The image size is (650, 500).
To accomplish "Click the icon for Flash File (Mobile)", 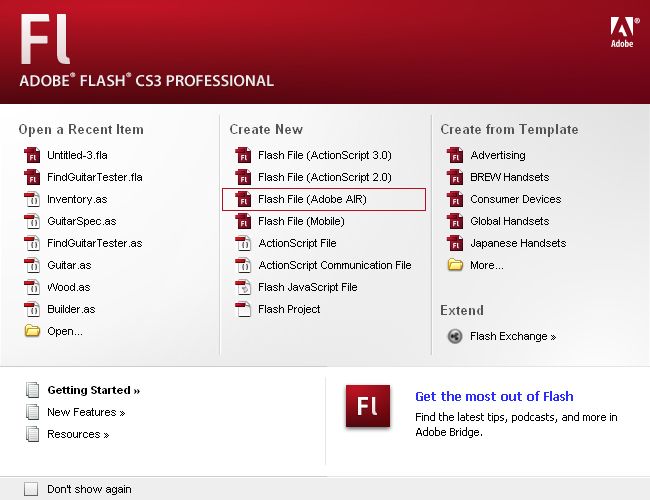I will pos(243,221).
